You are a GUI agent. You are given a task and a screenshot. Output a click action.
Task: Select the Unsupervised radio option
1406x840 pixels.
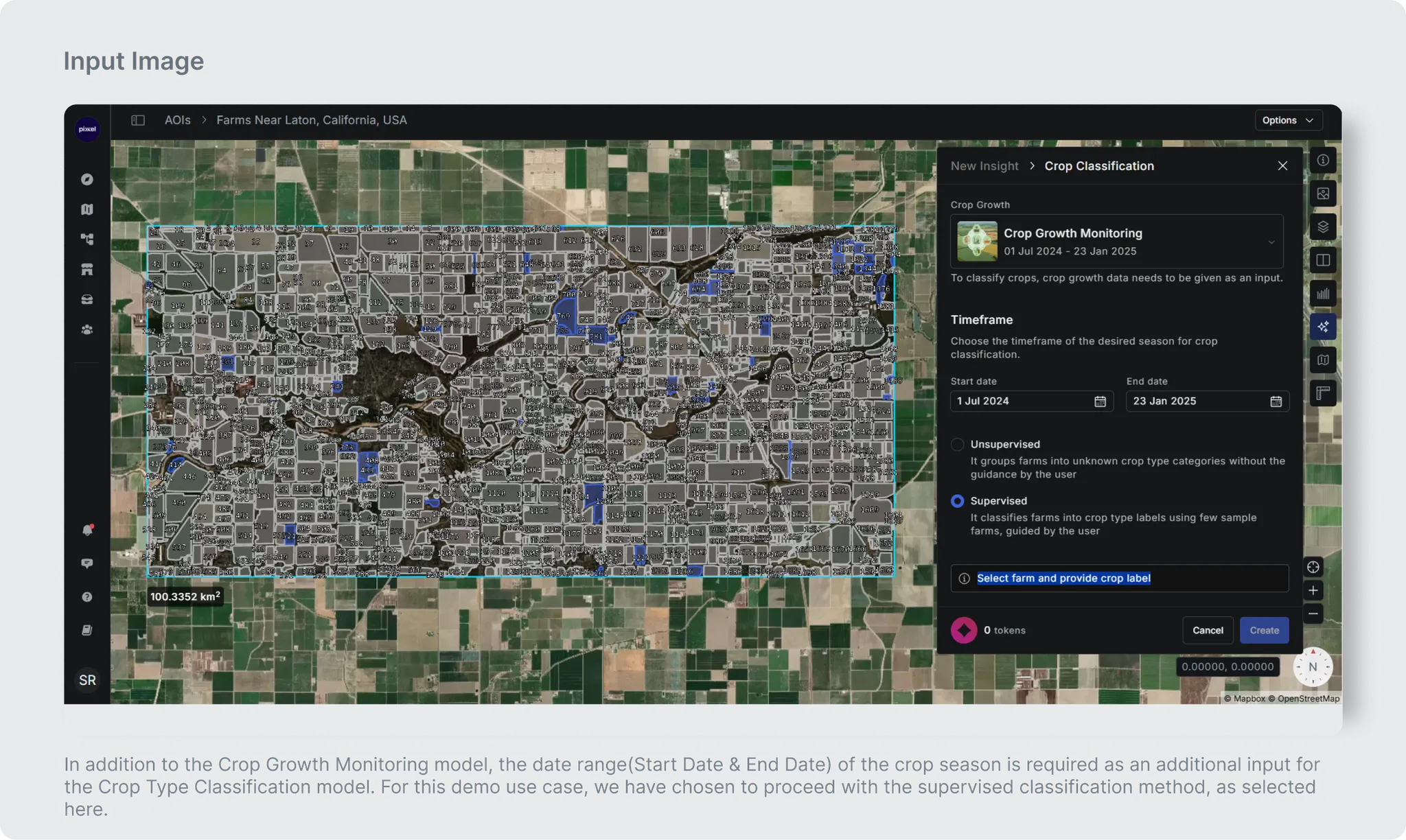(x=957, y=445)
